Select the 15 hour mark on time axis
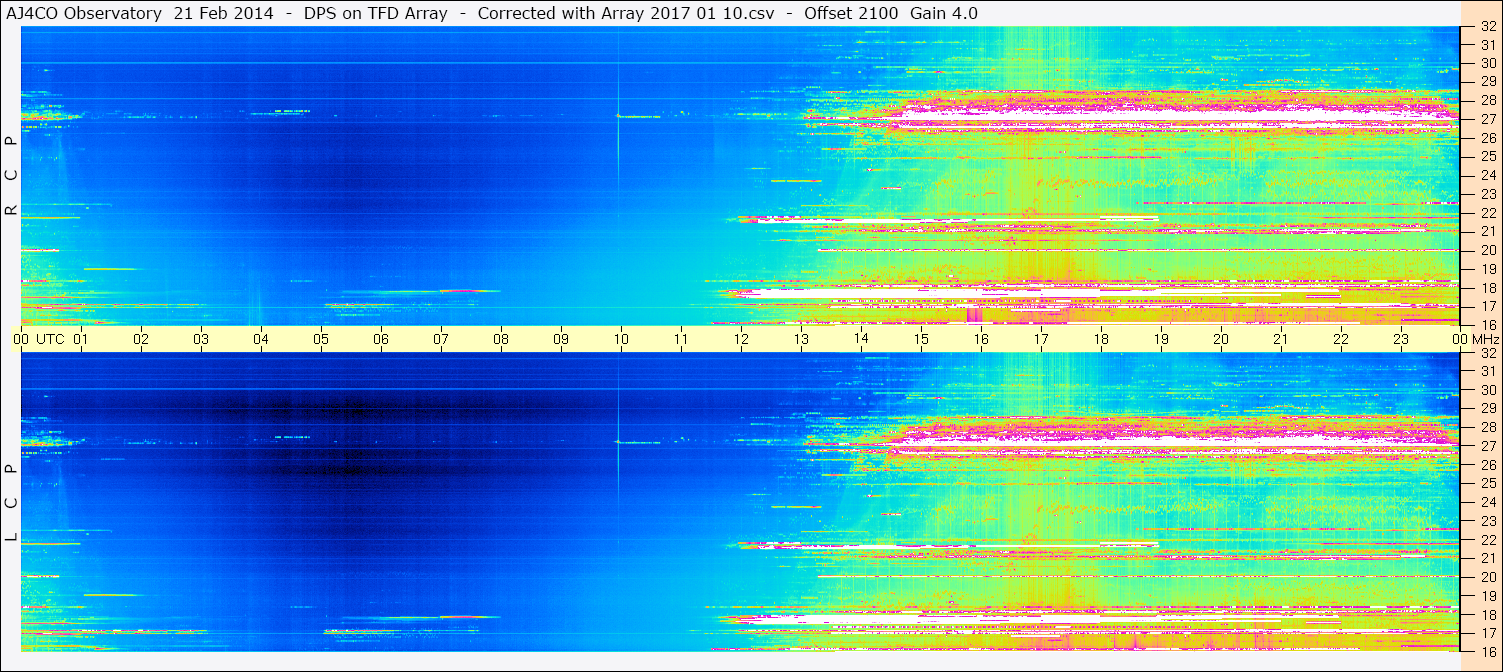The width and height of the screenshot is (1503, 672). [x=921, y=339]
